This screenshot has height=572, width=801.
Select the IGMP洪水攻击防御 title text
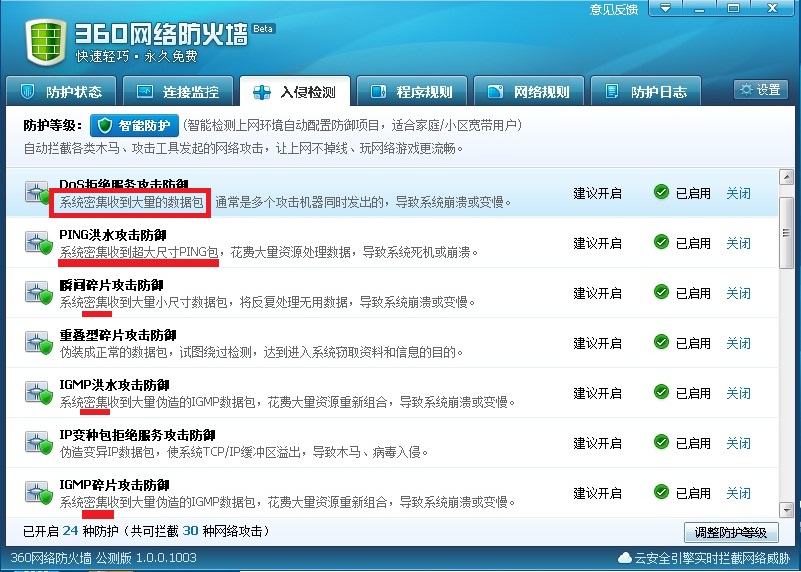click(114, 385)
